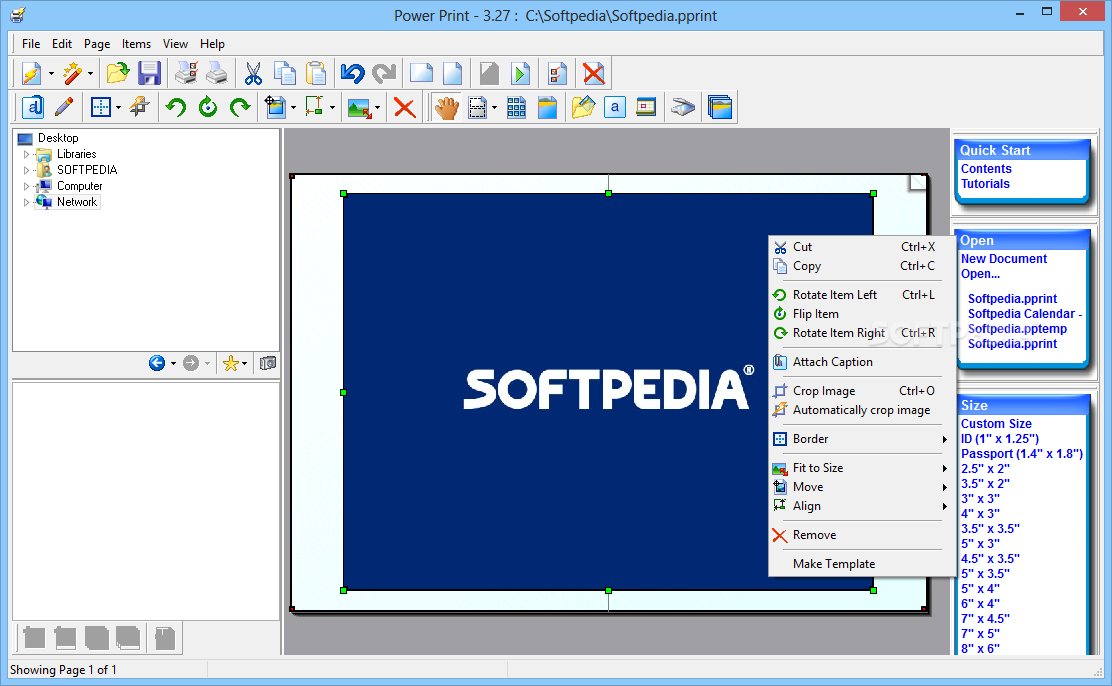Viewport: 1112px width, 686px height.
Task: Click the page icon with green play arrow
Action: pos(521,73)
